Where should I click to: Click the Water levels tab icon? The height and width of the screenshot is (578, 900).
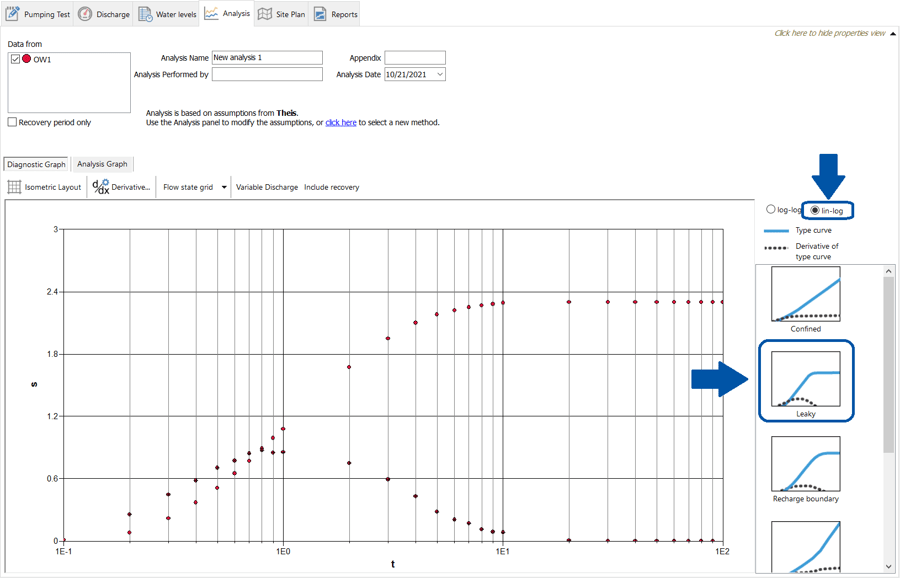(x=146, y=14)
